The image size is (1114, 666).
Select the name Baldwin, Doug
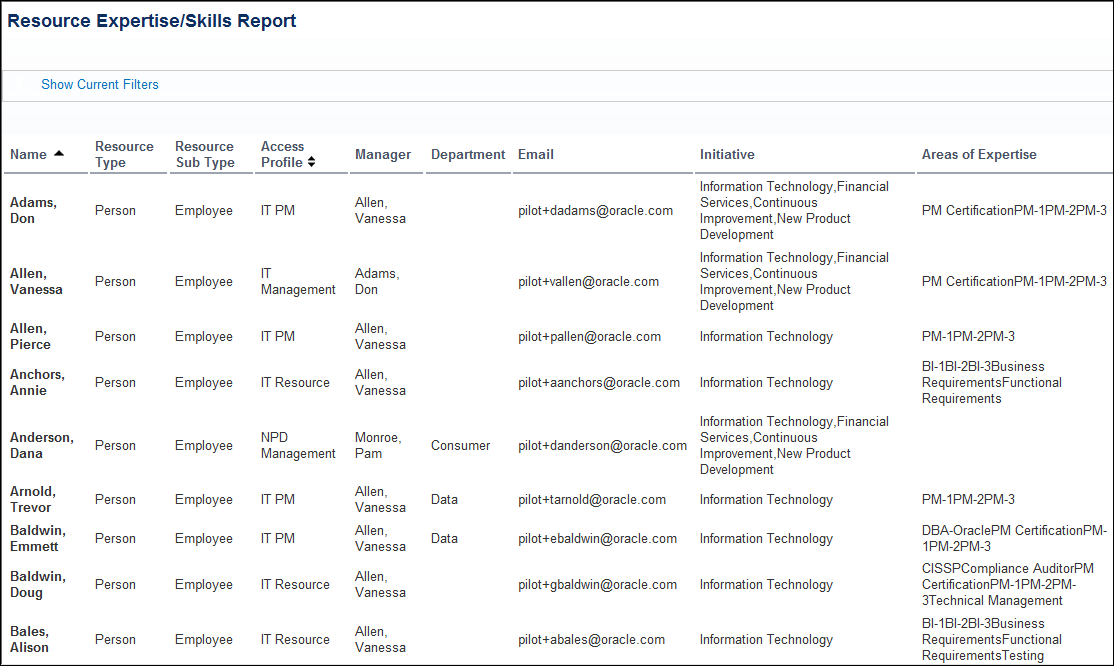(38, 584)
